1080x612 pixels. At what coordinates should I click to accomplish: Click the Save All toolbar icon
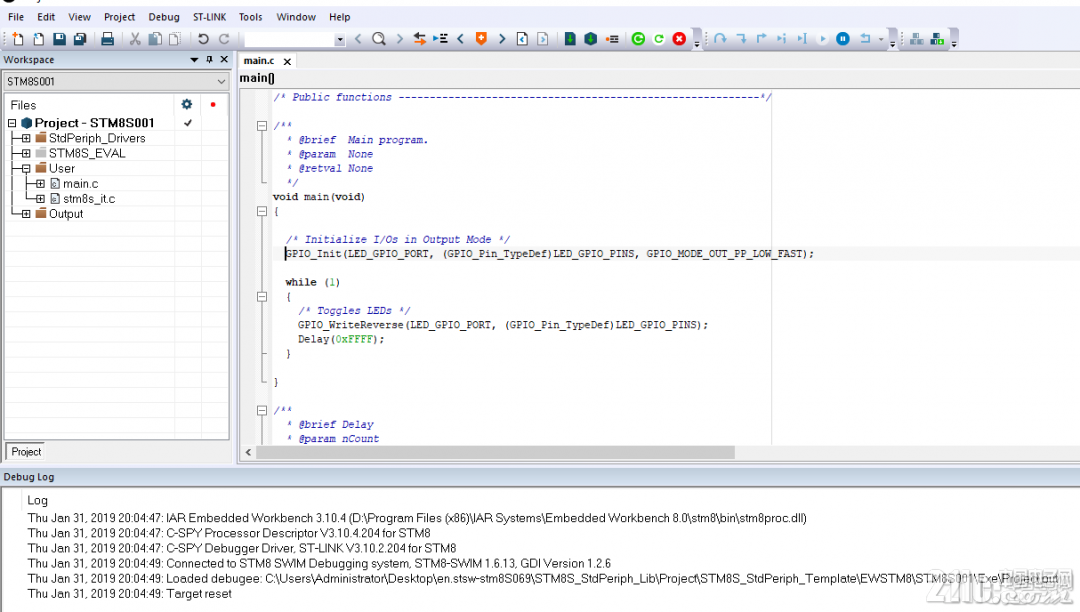80,39
